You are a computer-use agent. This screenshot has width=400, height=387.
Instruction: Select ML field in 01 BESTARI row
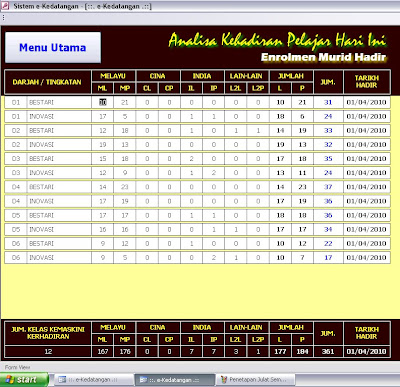103,102
